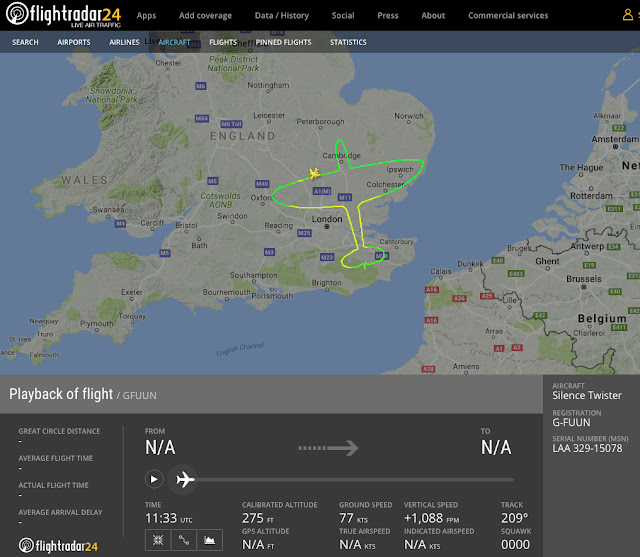Click the Flightradar24 logo in the header

[64, 15]
